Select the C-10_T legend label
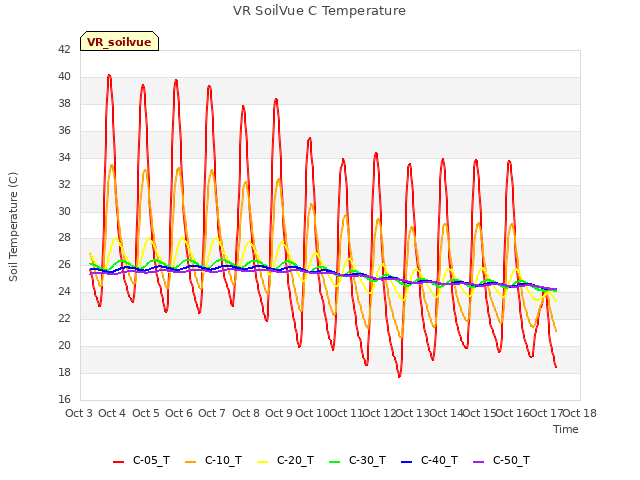This screenshot has width=640, height=480. coord(223,460)
